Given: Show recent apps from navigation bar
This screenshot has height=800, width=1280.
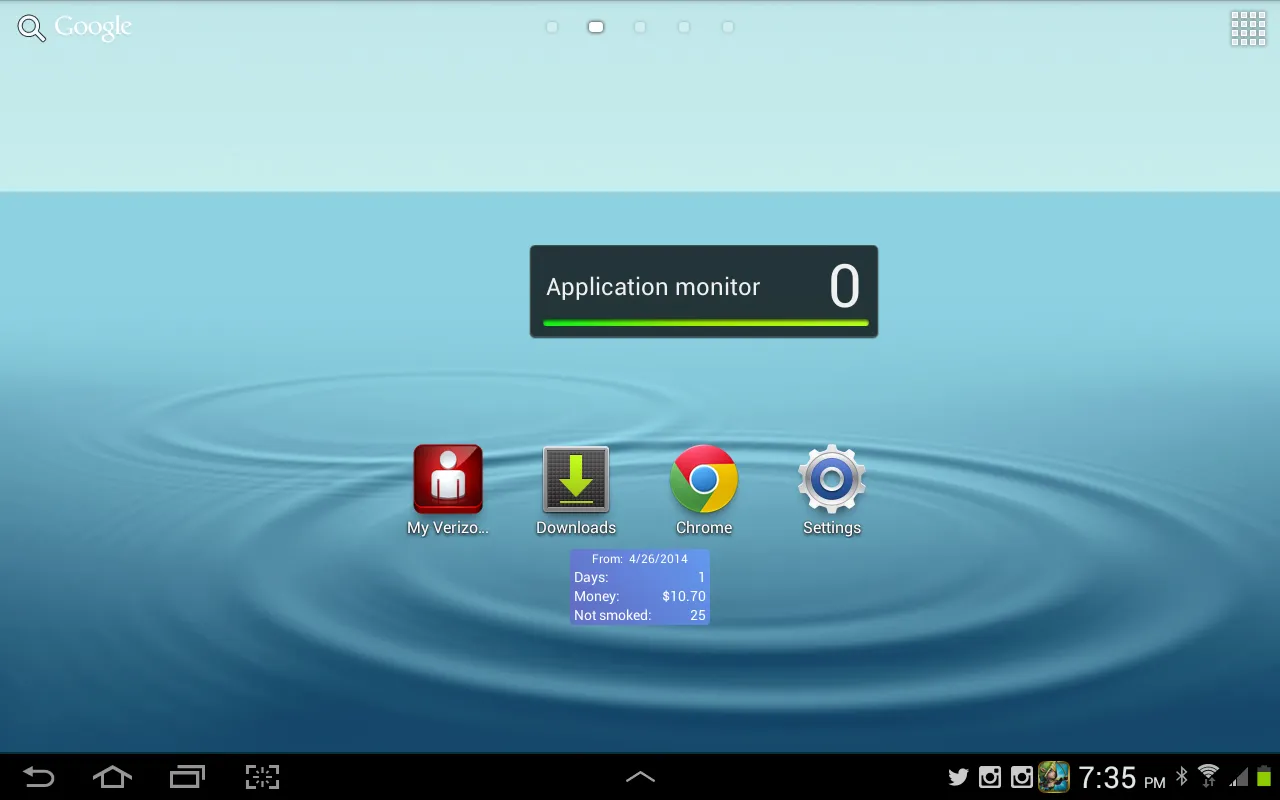Looking at the screenshot, I should (x=187, y=777).
